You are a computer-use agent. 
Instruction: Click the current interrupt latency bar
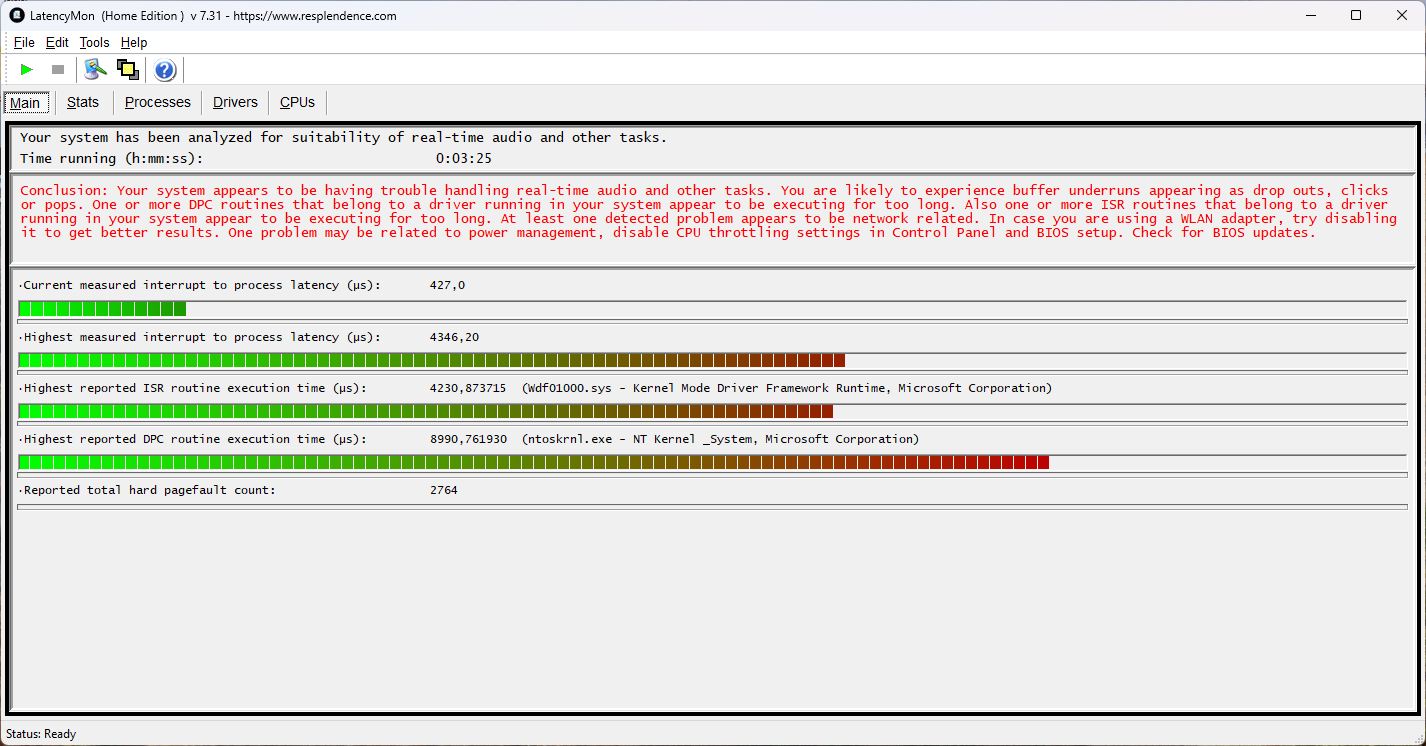coord(102,309)
